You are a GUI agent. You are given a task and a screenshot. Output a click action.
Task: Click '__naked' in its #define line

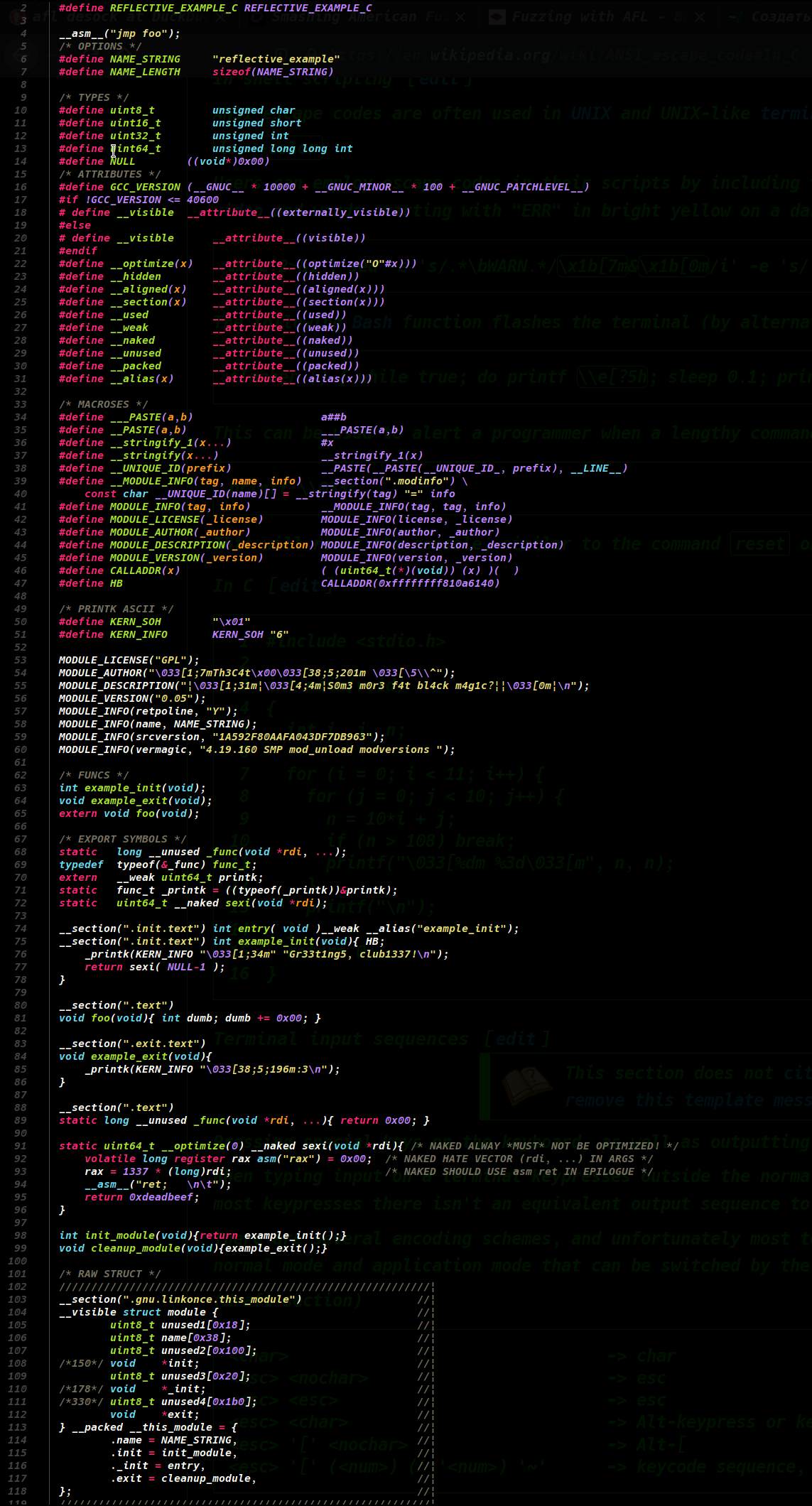[132, 340]
